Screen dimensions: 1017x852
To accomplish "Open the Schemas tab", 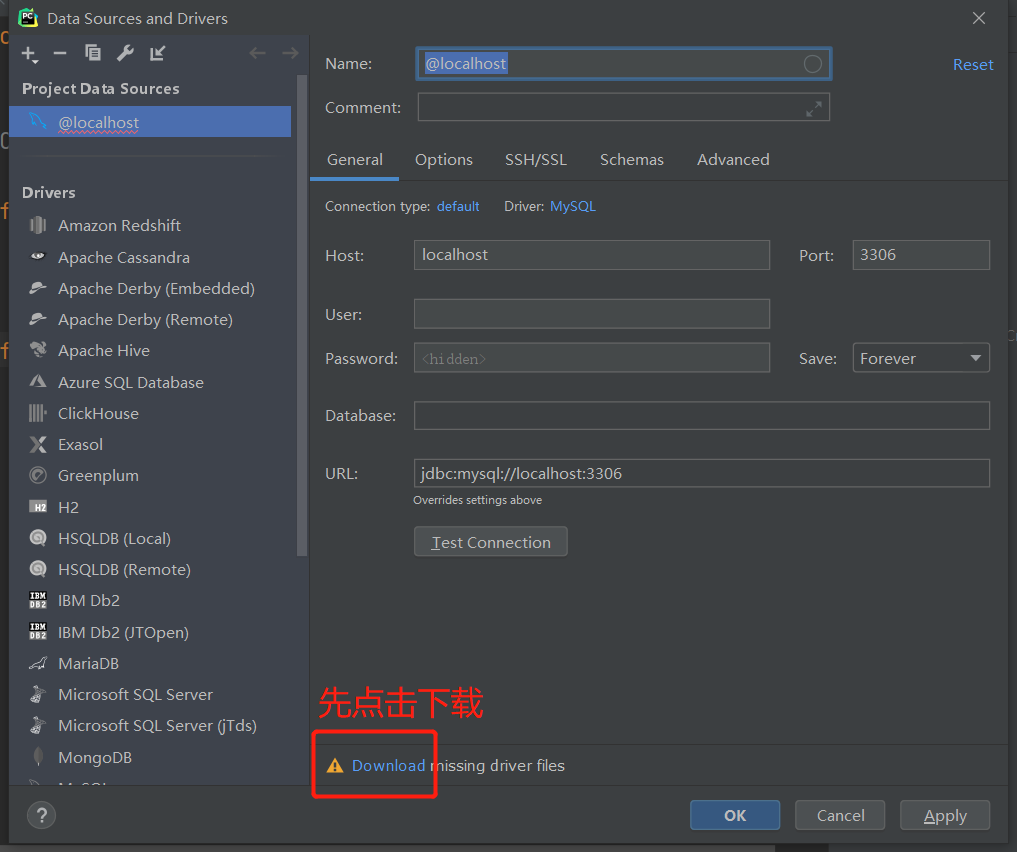I will point(632,160).
